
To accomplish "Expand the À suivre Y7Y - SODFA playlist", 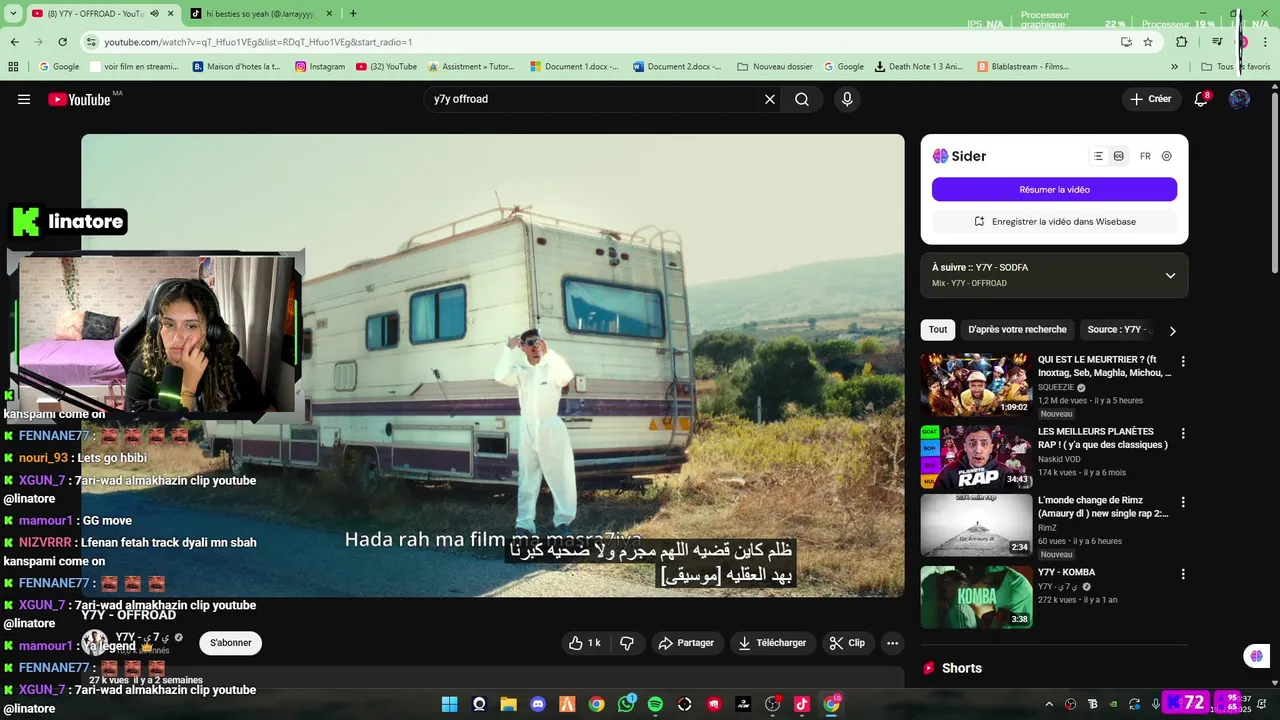I will coord(1170,275).
